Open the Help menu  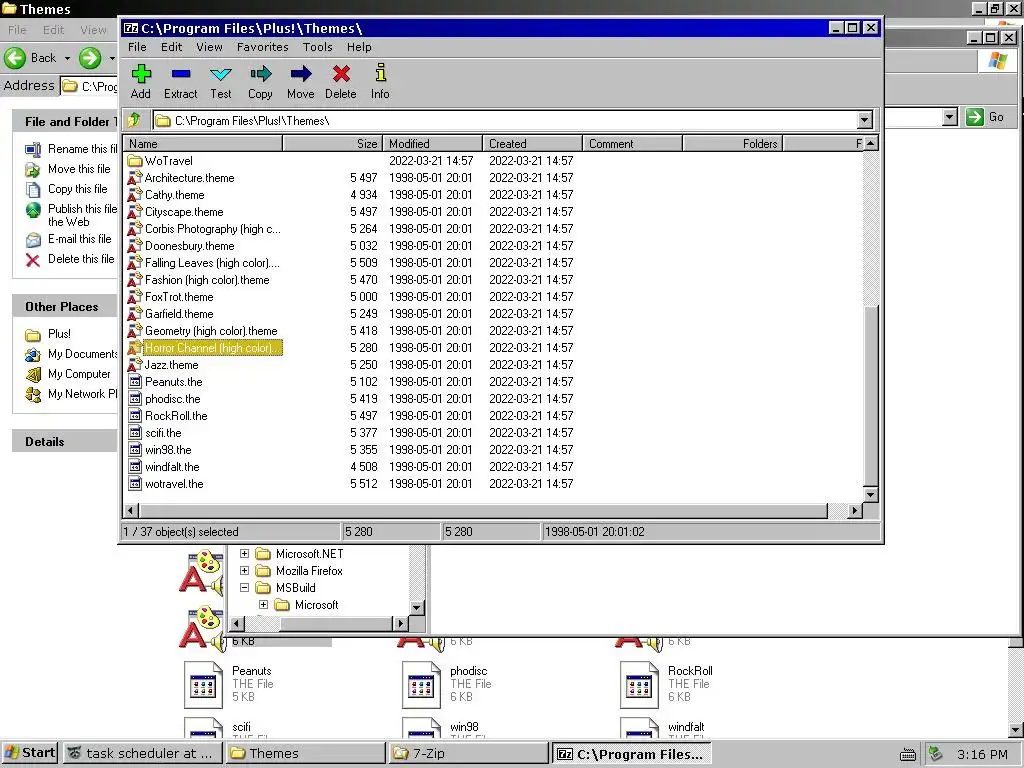coord(359,47)
